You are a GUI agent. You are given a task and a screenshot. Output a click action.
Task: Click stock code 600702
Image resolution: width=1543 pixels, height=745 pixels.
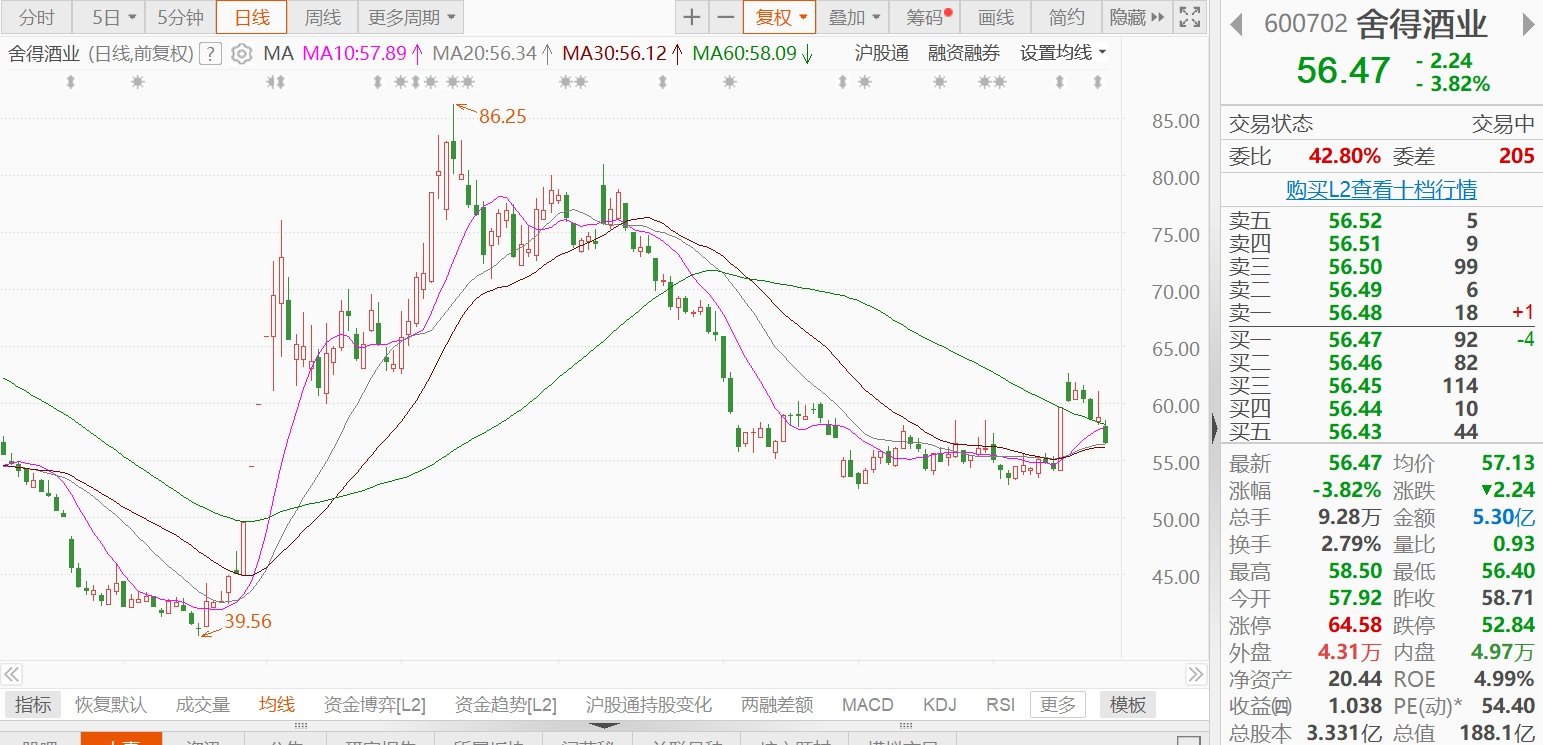[1306, 23]
